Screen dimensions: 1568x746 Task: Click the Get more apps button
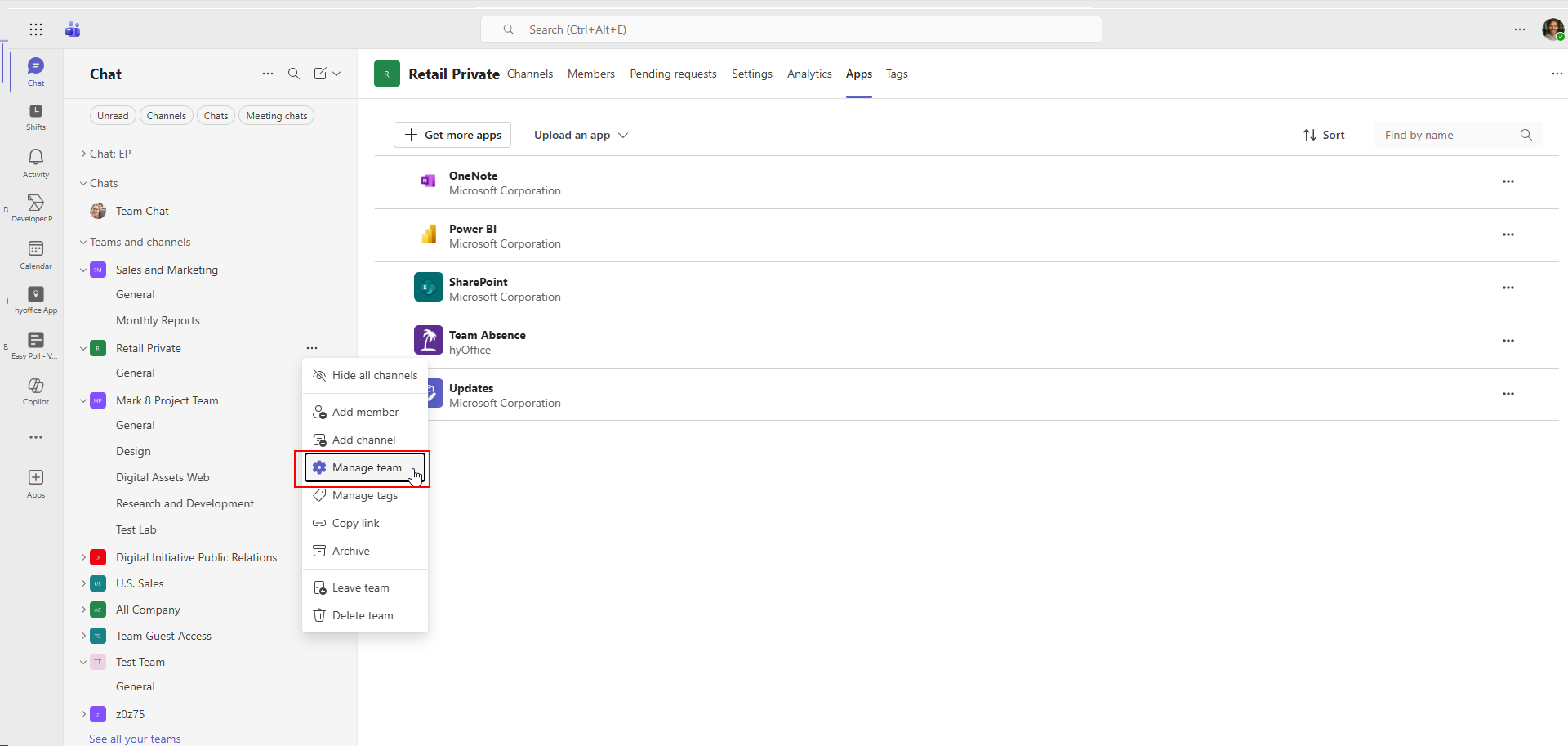(x=452, y=135)
